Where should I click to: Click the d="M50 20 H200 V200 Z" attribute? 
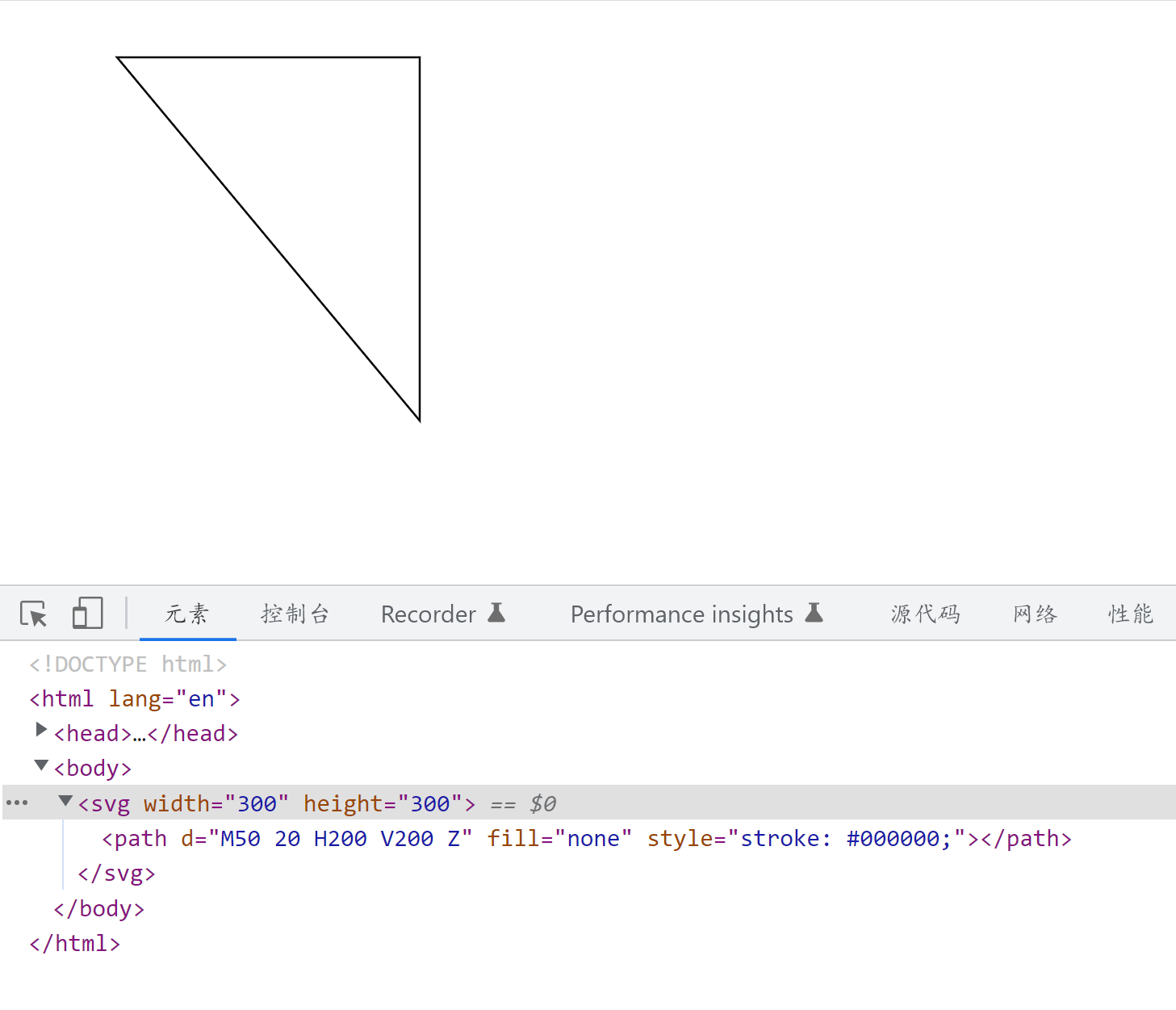coord(326,839)
